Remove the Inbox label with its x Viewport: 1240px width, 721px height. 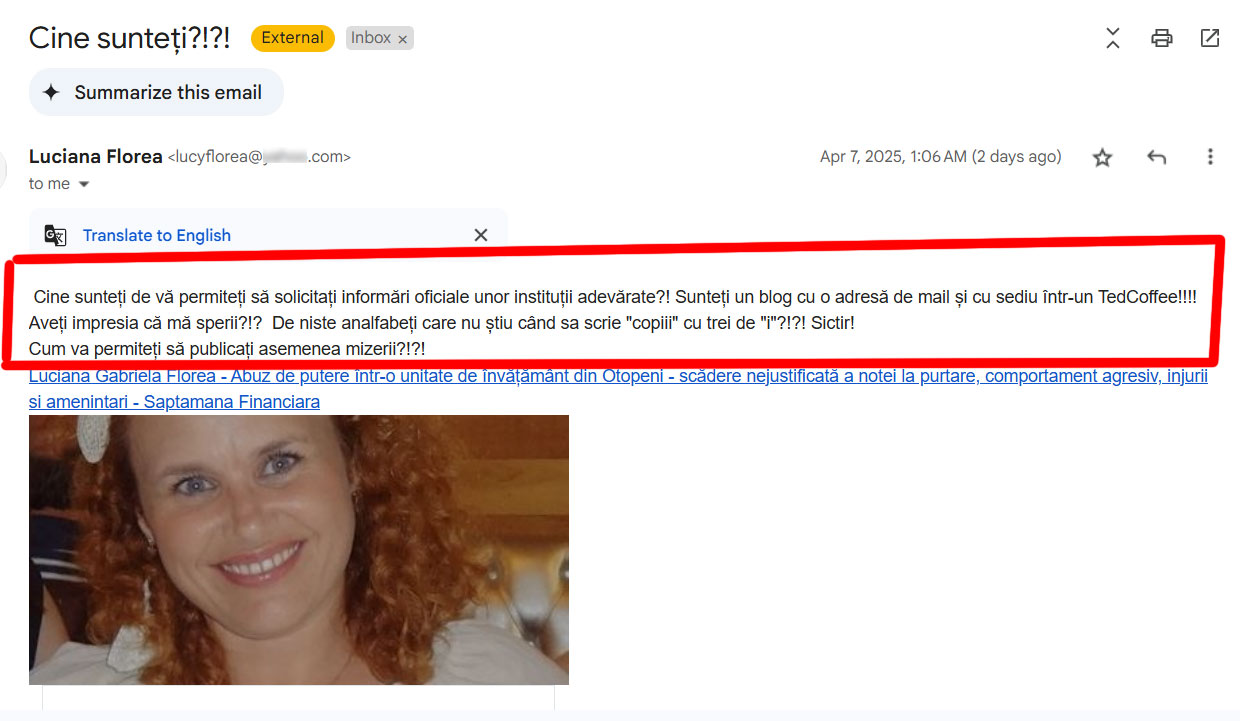click(x=403, y=39)
